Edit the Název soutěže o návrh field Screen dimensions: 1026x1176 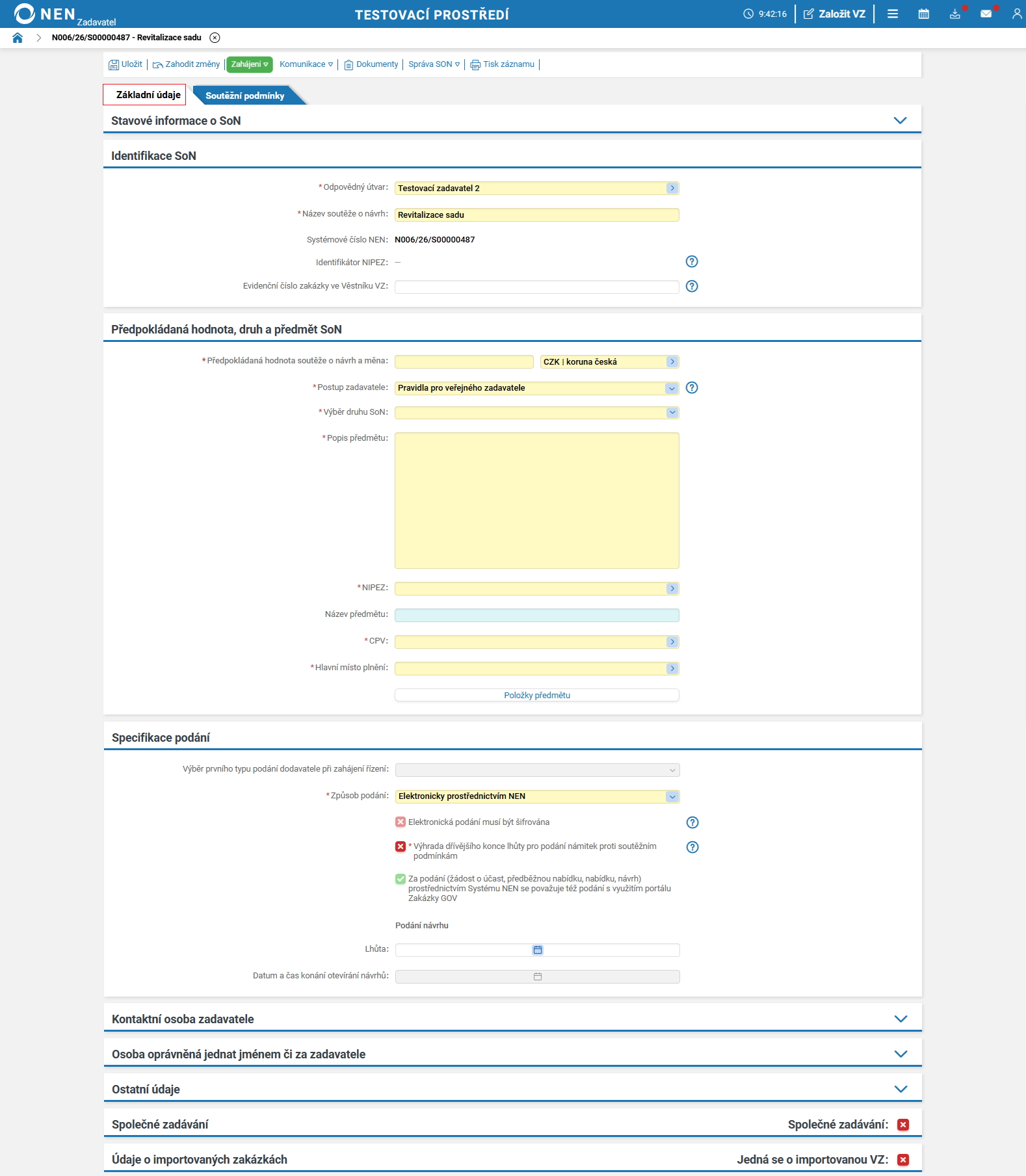536,215
